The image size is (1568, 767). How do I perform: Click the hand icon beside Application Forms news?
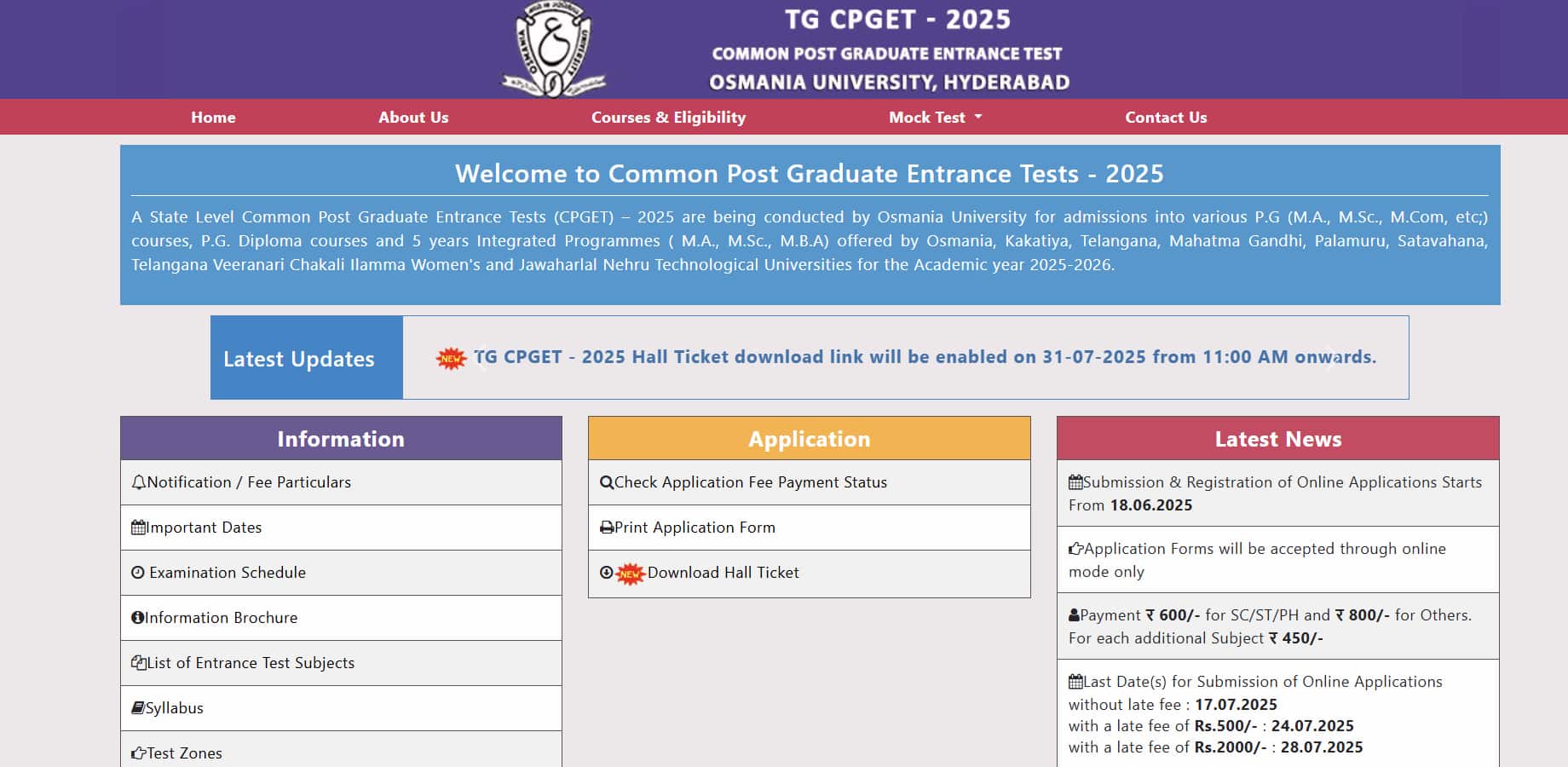(1076, 549)
